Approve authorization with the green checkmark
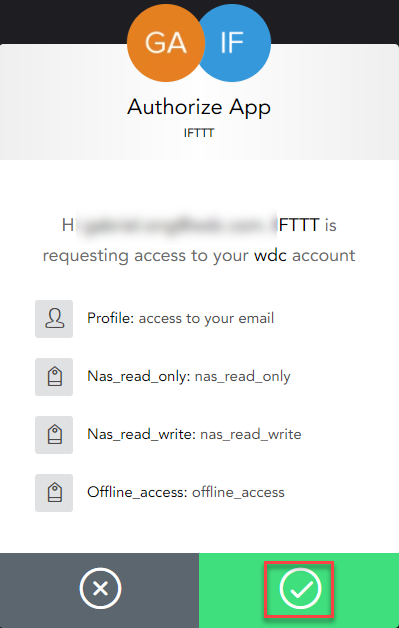The width and height of the screenshot is (399, 628). [x=300, y=588]
